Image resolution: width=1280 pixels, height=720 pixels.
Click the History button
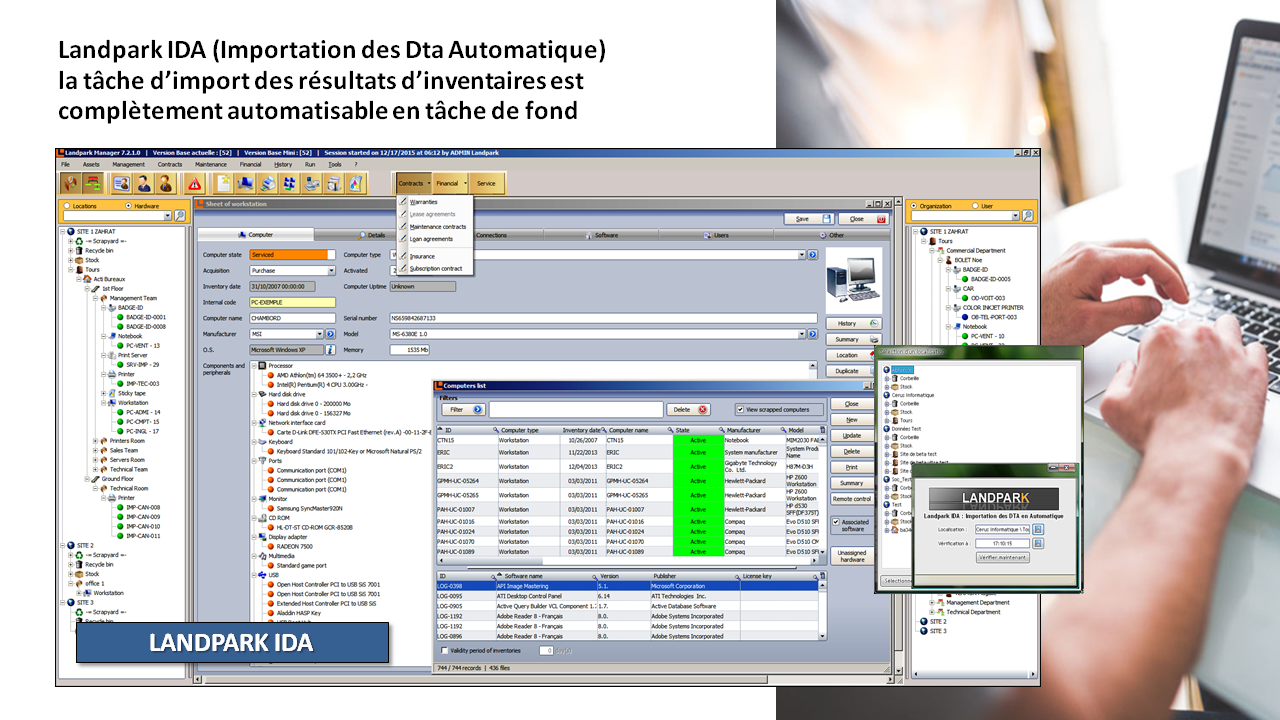(853, 324)
